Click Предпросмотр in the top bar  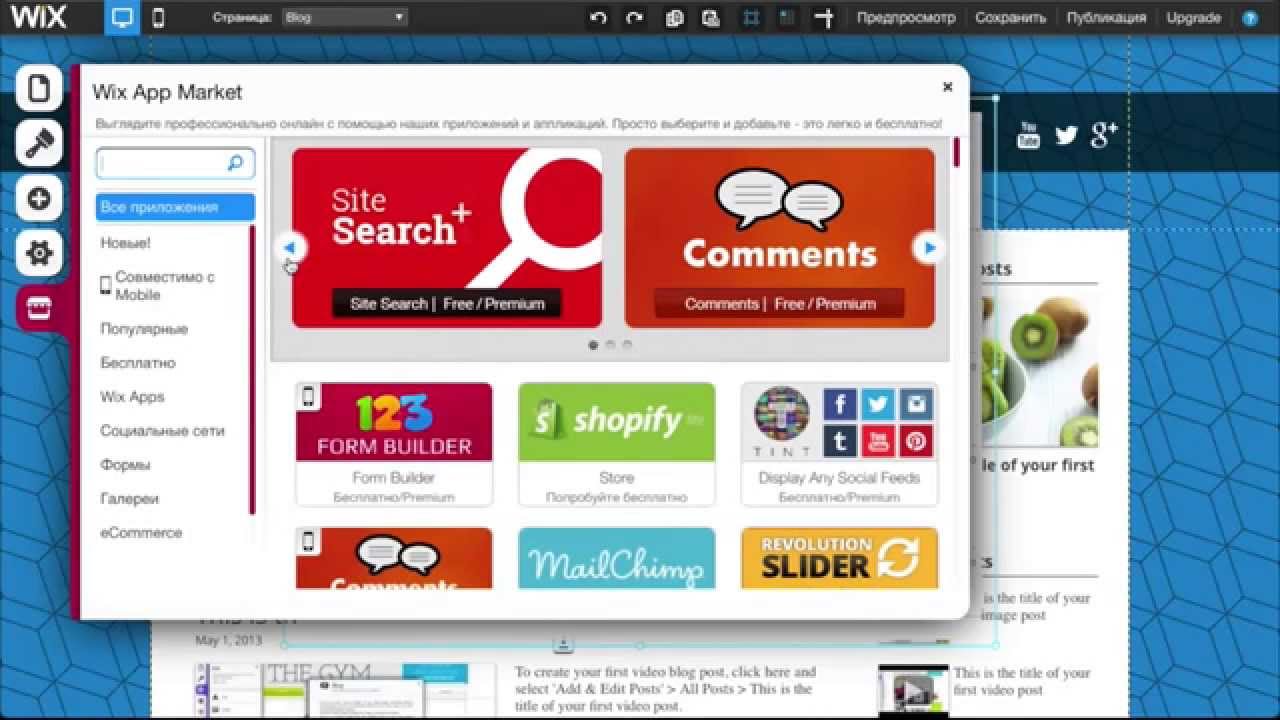(x=906, y=18)
